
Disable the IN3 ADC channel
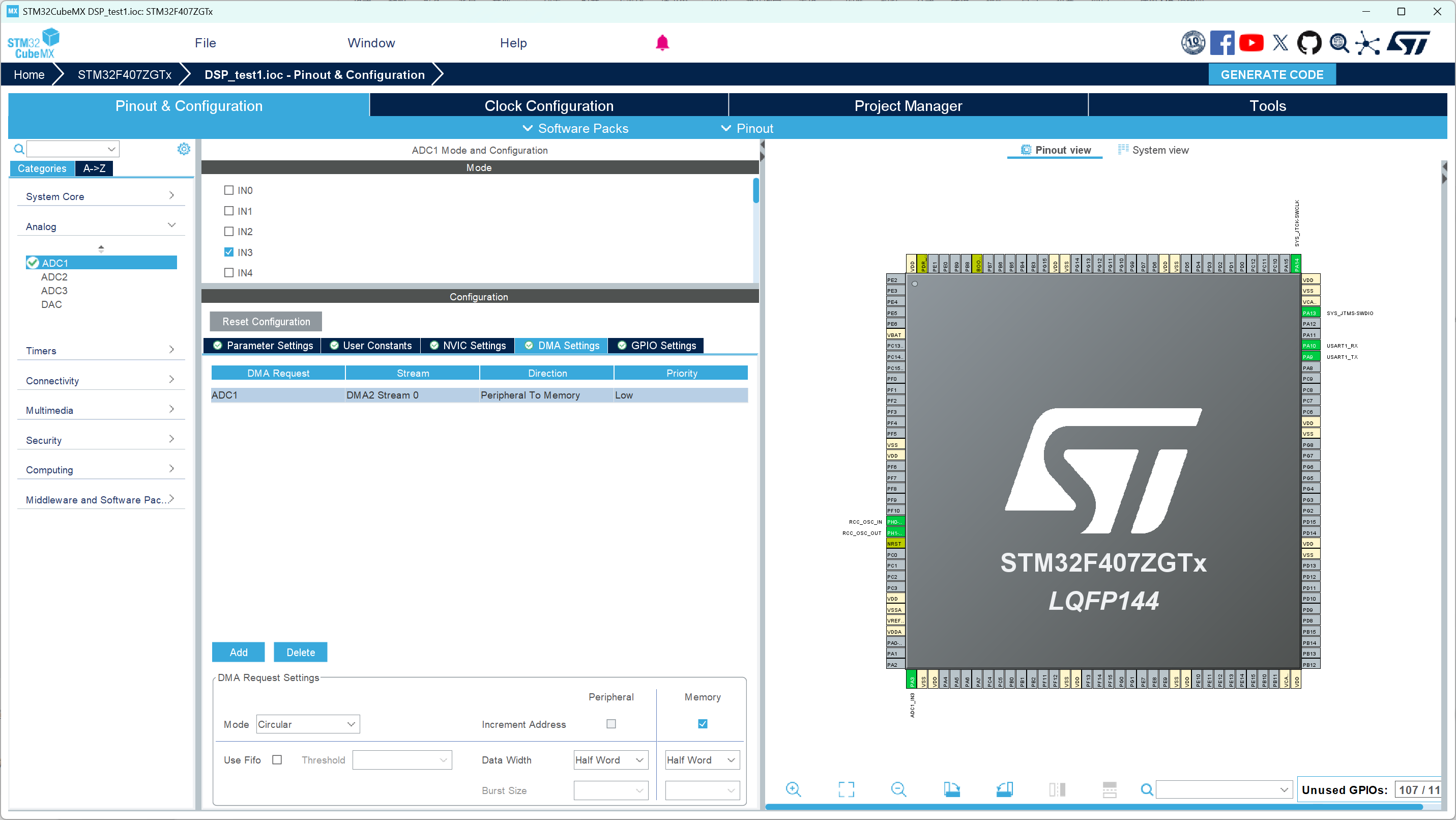(228, 251)
